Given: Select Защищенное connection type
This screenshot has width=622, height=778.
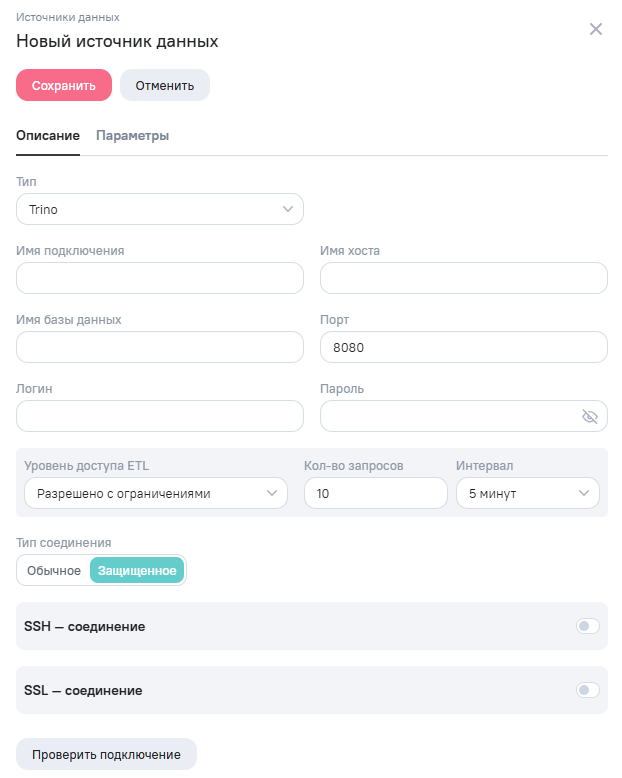Looking at the screenshot, I should point(137,571).
